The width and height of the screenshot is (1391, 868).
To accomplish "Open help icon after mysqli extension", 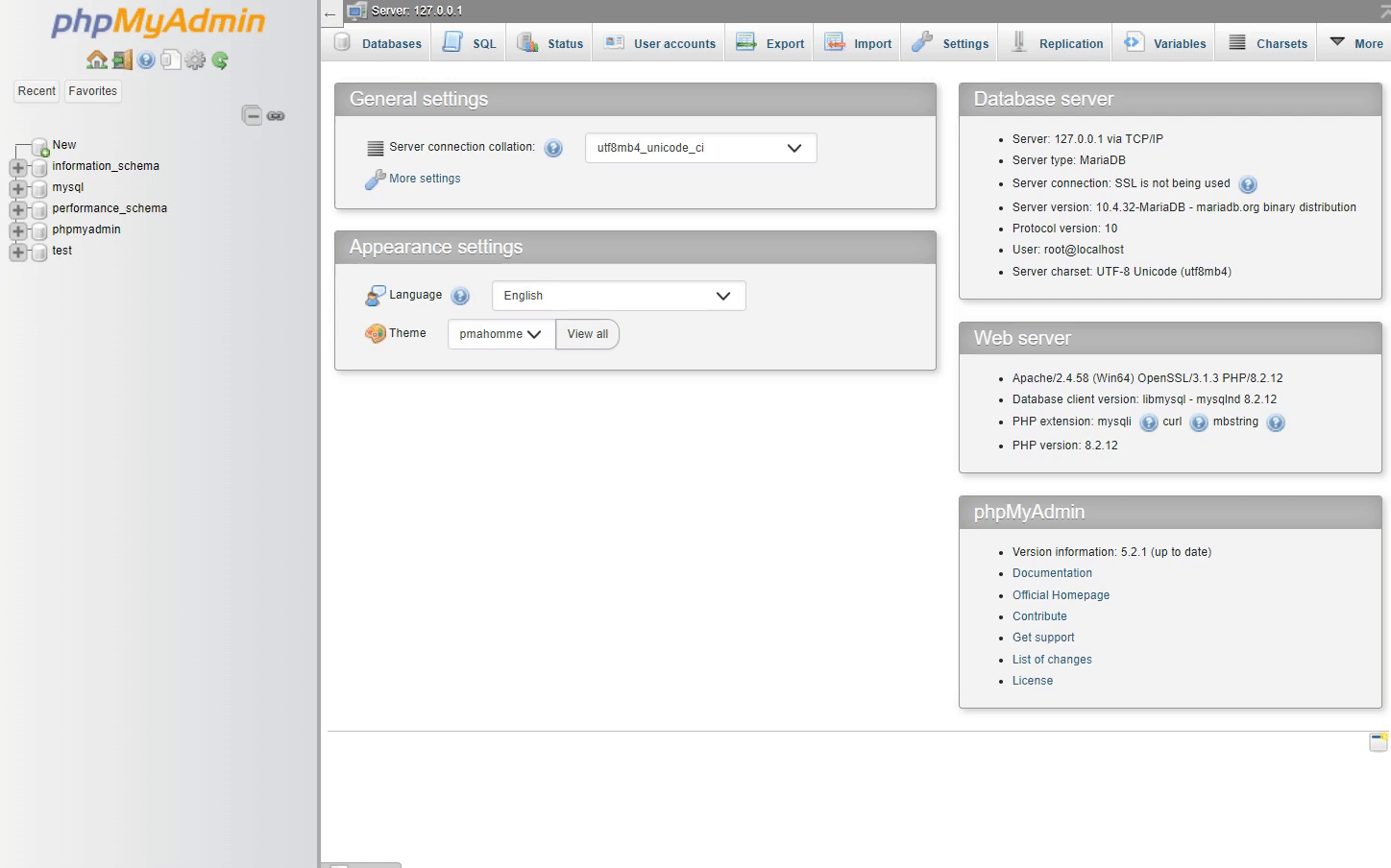I will coord(1149,422).
